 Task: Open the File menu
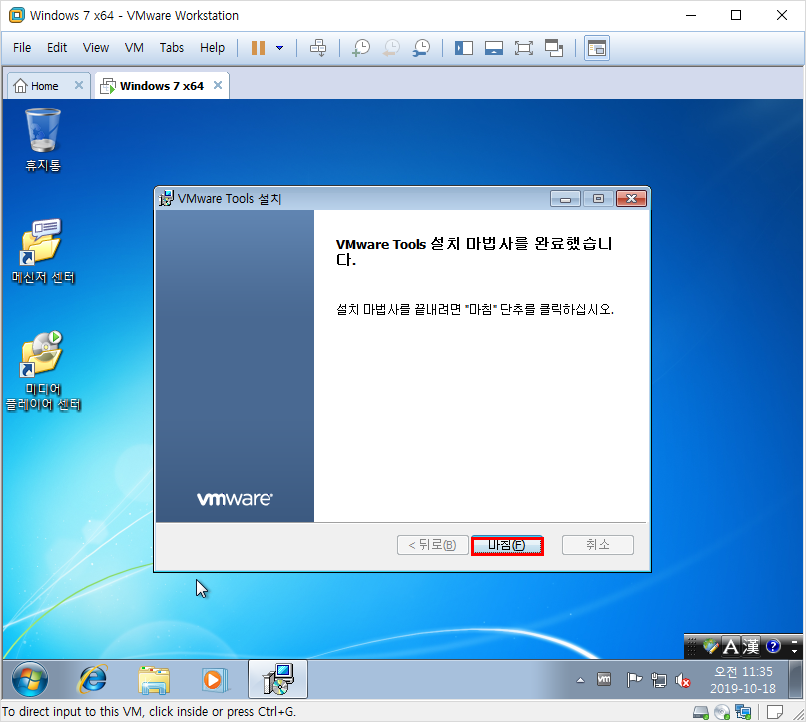pyautogui.click(x=22, y=48)
